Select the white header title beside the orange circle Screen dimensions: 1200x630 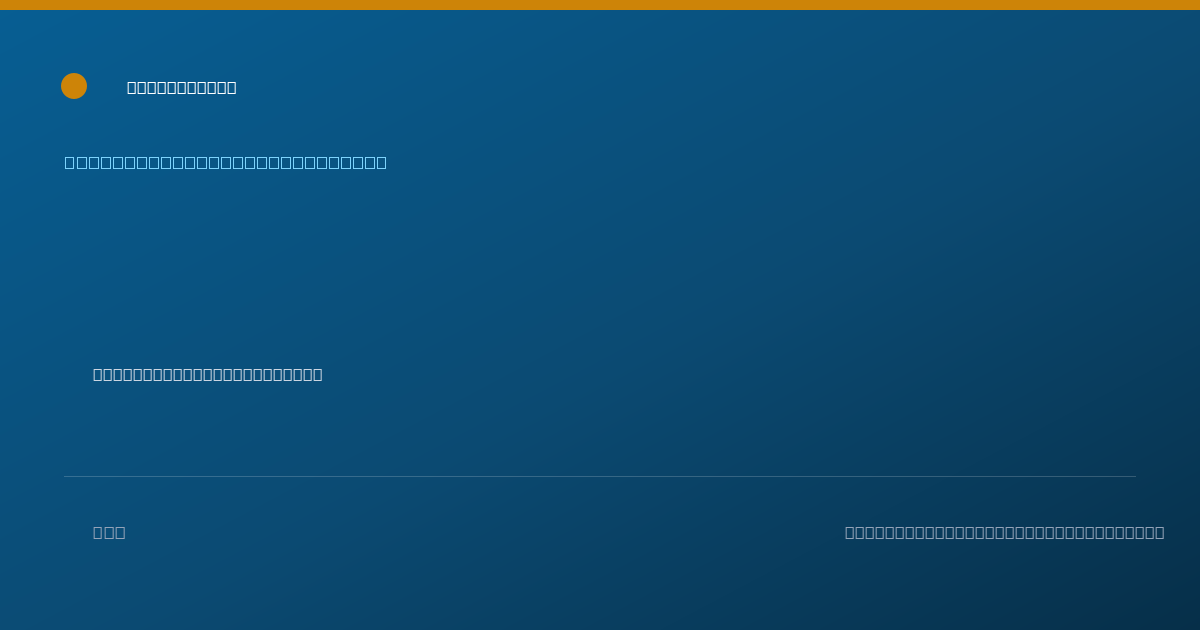click(182, 88)
